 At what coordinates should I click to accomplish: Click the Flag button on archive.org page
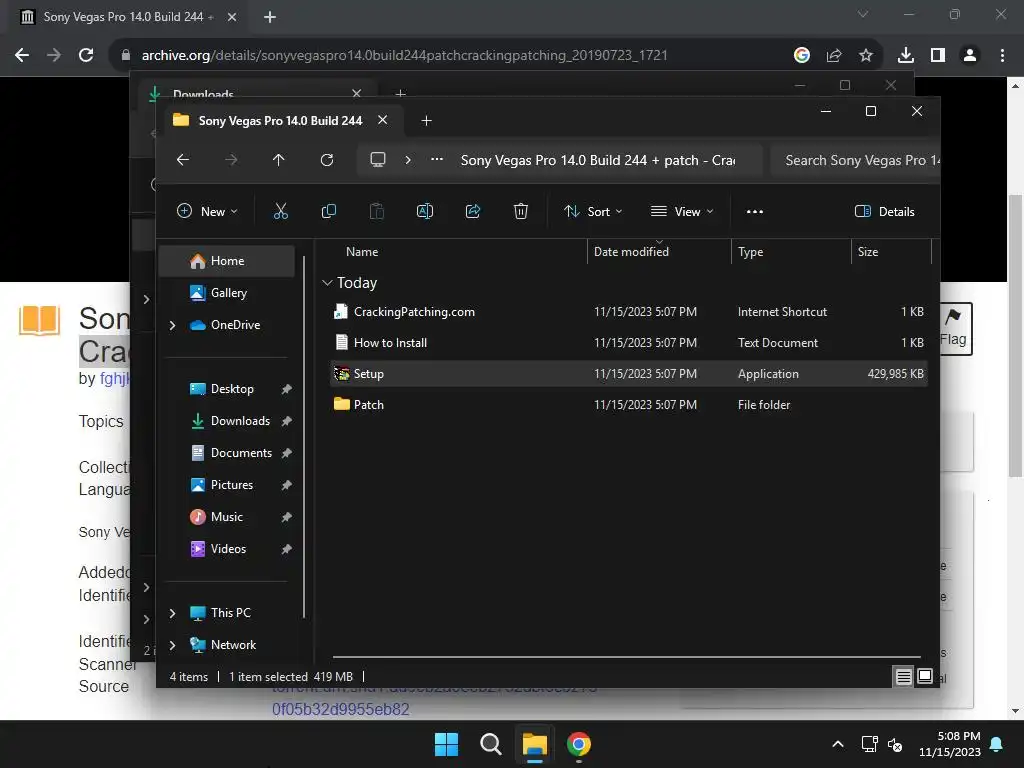[956, 328]
